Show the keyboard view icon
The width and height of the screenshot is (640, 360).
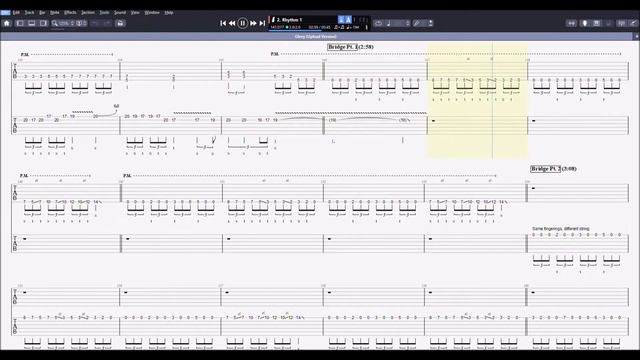pos(596,23)
